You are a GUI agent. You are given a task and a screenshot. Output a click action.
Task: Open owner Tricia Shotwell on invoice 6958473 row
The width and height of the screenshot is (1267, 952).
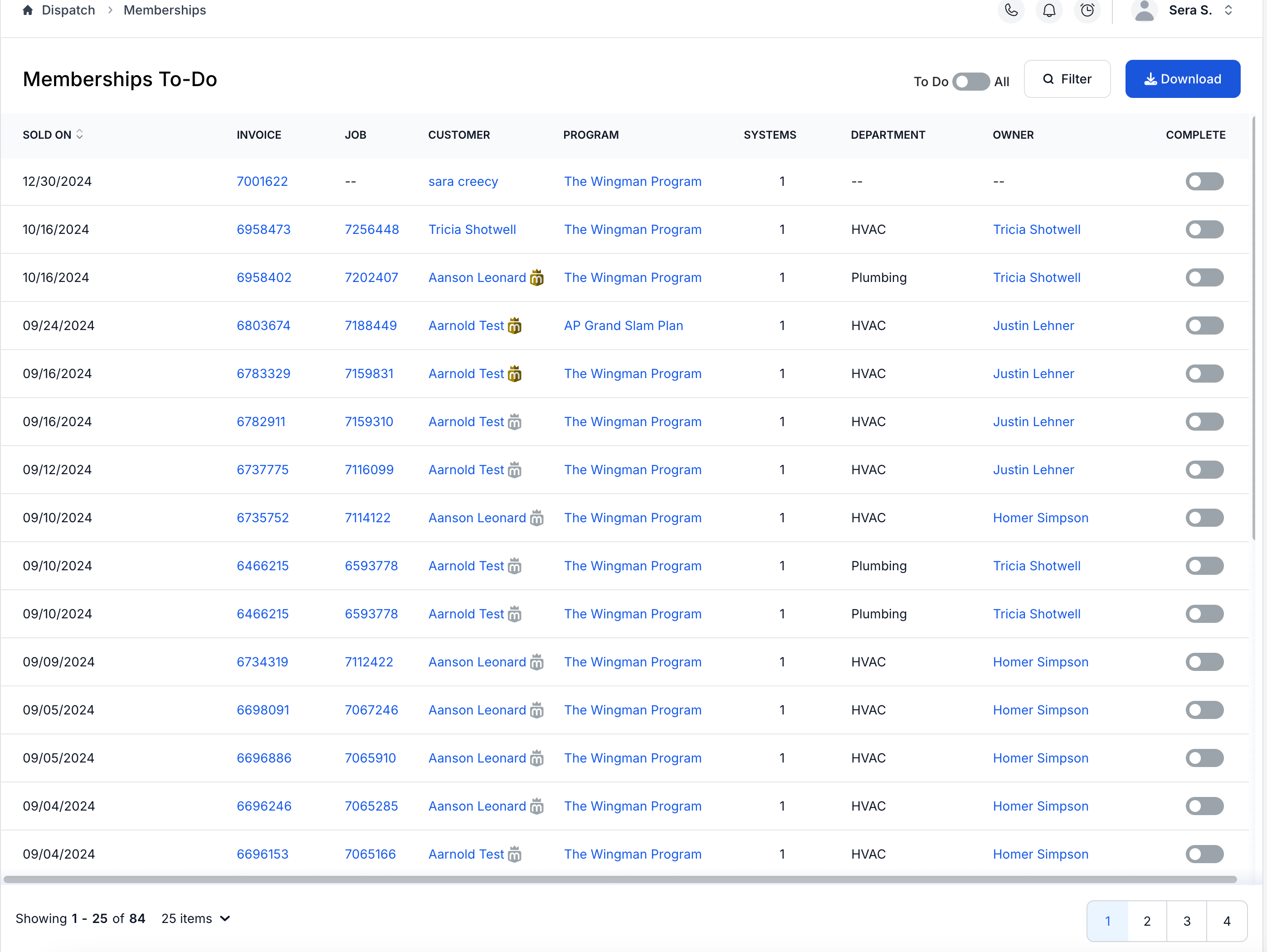pyautogui.click(x=1037, y=229)
